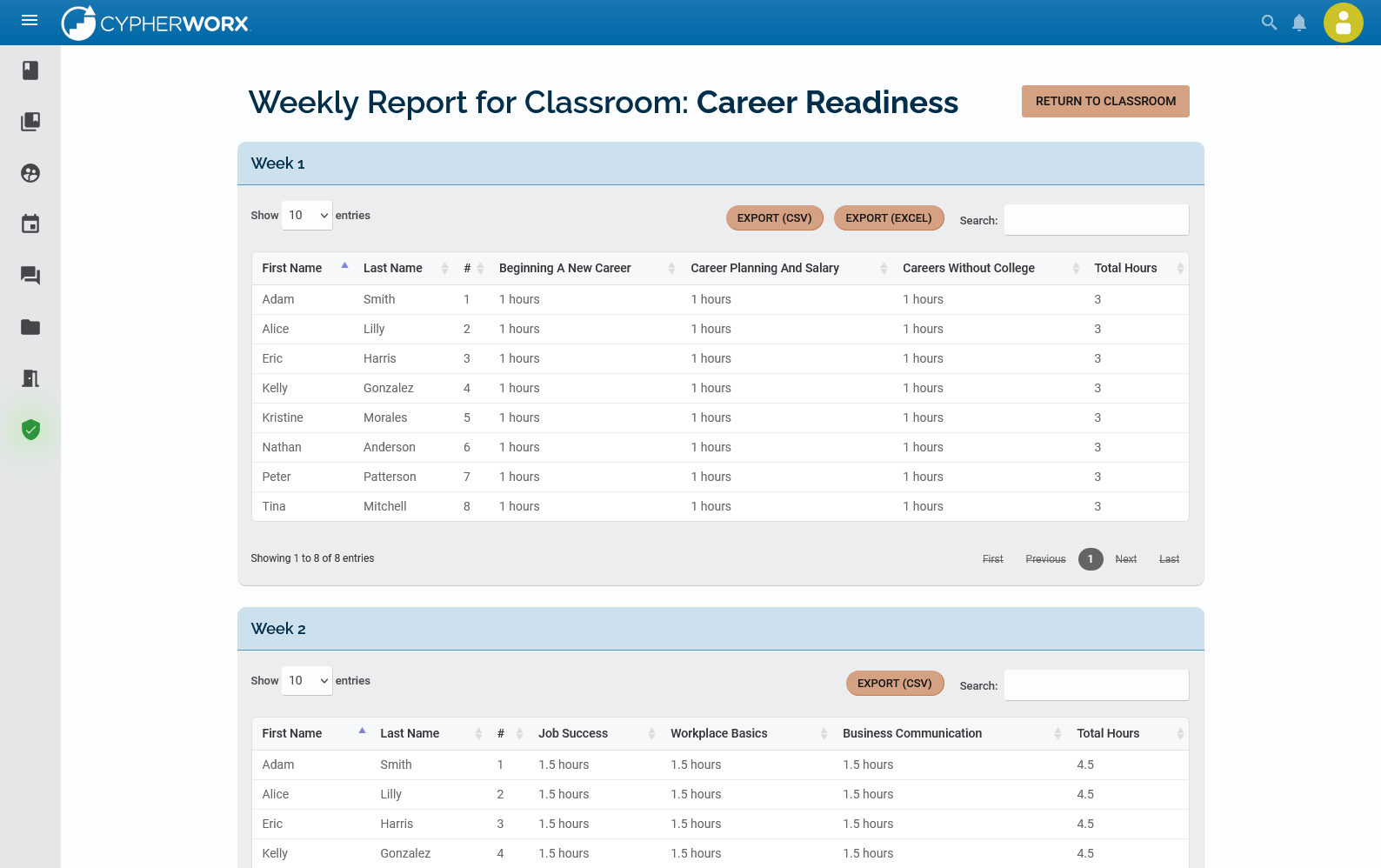Select Adam in Week 1 table
1381x868 pixels.
pos(278,299)
